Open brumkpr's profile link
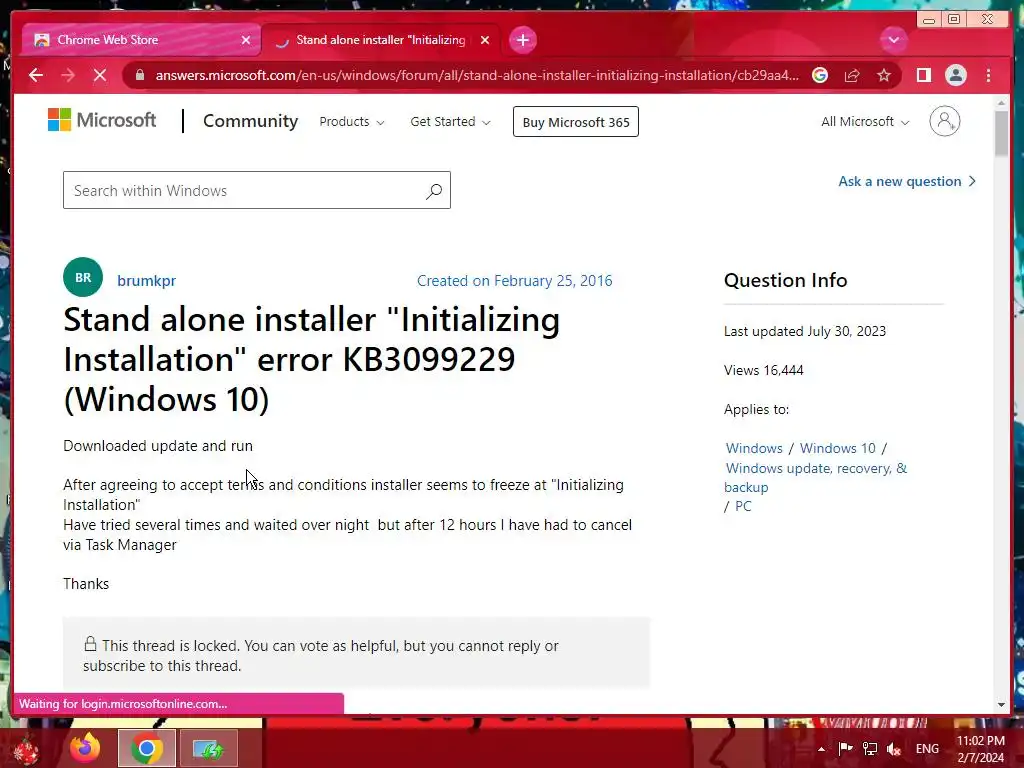The width and height of the screenshot is (1024, 768). tap(146, 281)
